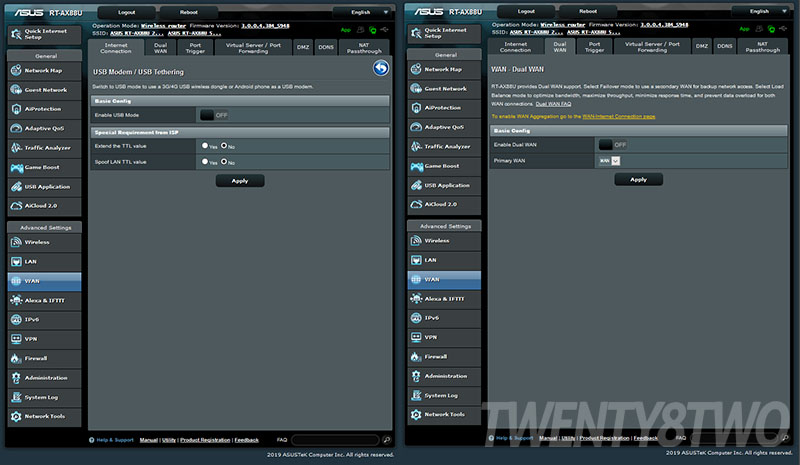Click FAQ search magnifier in left window
The width and height of the screenshot is (800, 465).
point(387,440)
